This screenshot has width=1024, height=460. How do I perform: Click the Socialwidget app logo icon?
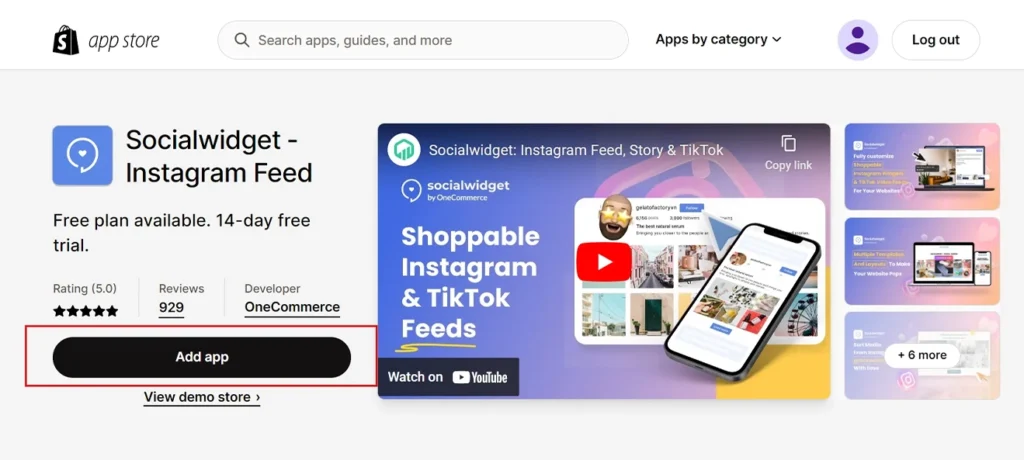coord(82,156)
